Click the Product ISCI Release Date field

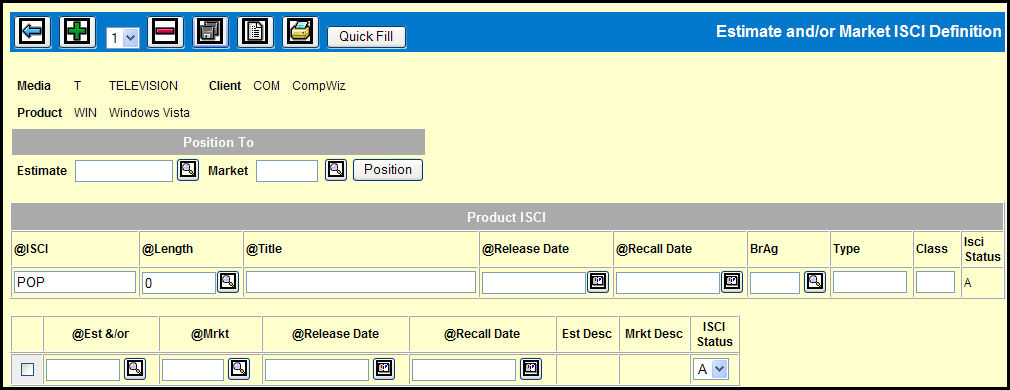[x=534, y=282]
